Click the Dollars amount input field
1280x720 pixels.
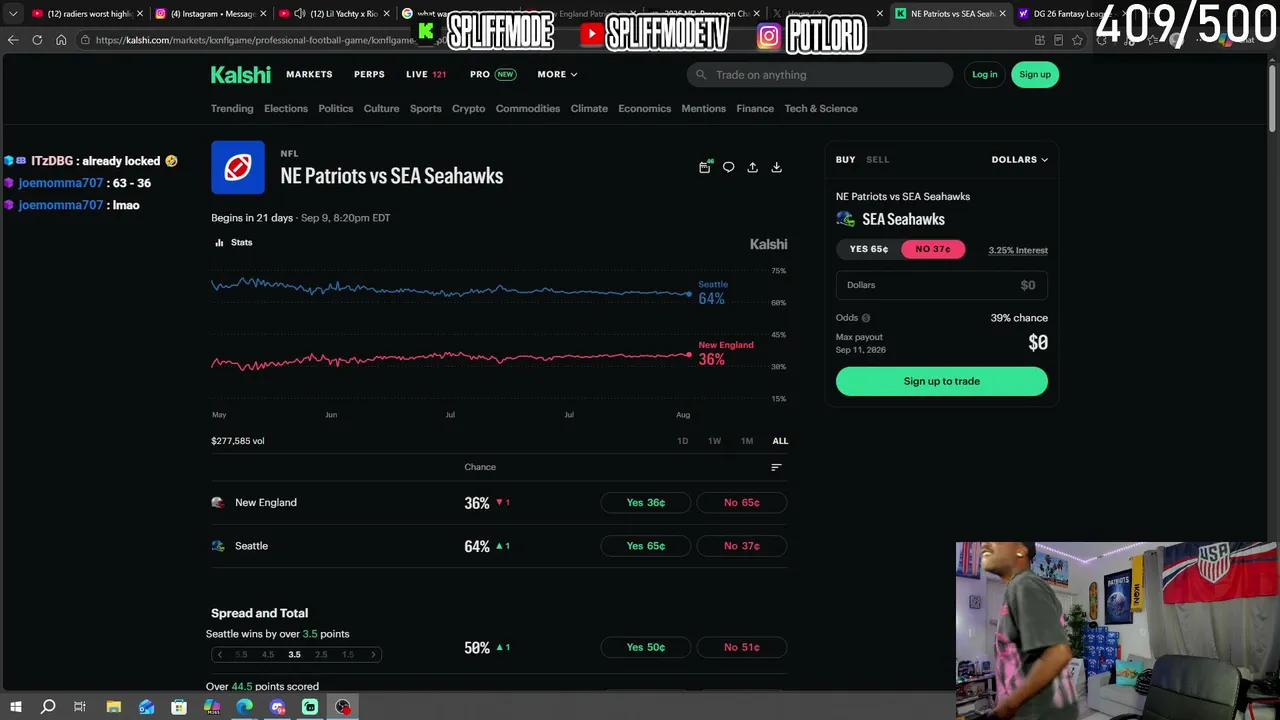[942, 285]
